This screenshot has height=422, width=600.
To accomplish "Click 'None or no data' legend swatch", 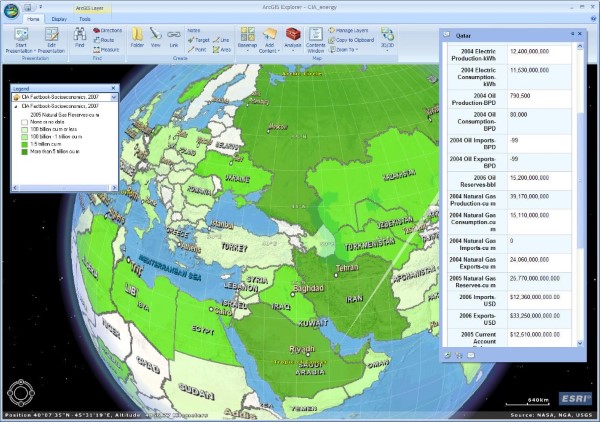I will tap(24, 122).
